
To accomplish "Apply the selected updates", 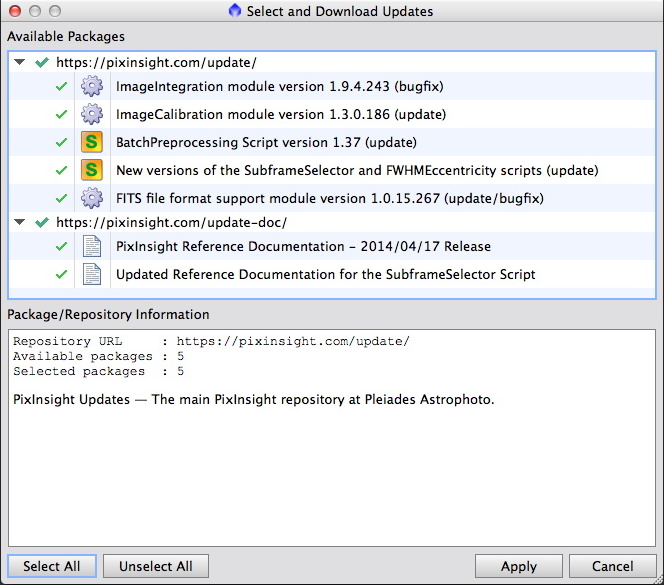I will click(519, 566).
